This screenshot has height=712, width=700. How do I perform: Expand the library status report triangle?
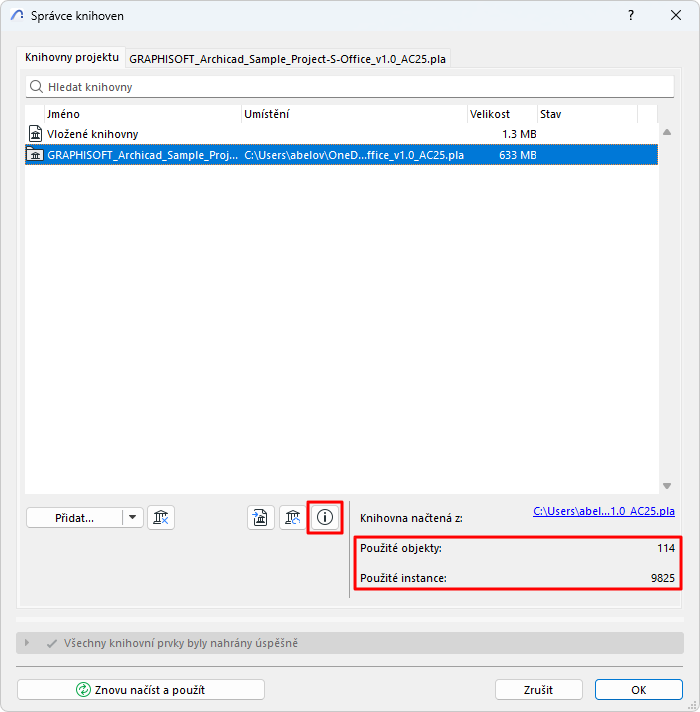[x=27, y=643]
